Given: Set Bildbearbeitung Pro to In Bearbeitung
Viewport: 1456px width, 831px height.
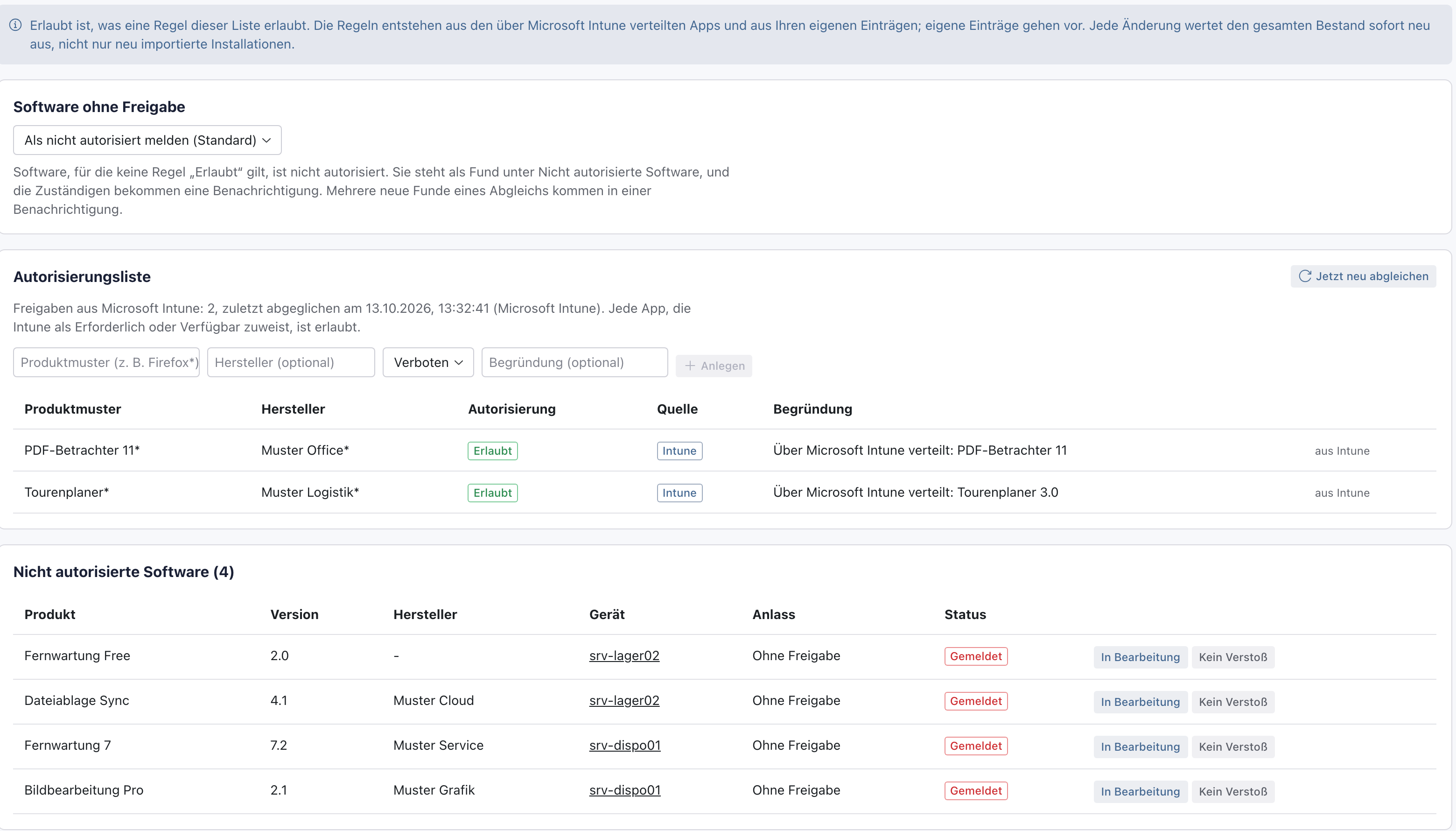Looking at the screenshot, I should click(x=1140, y=792).
